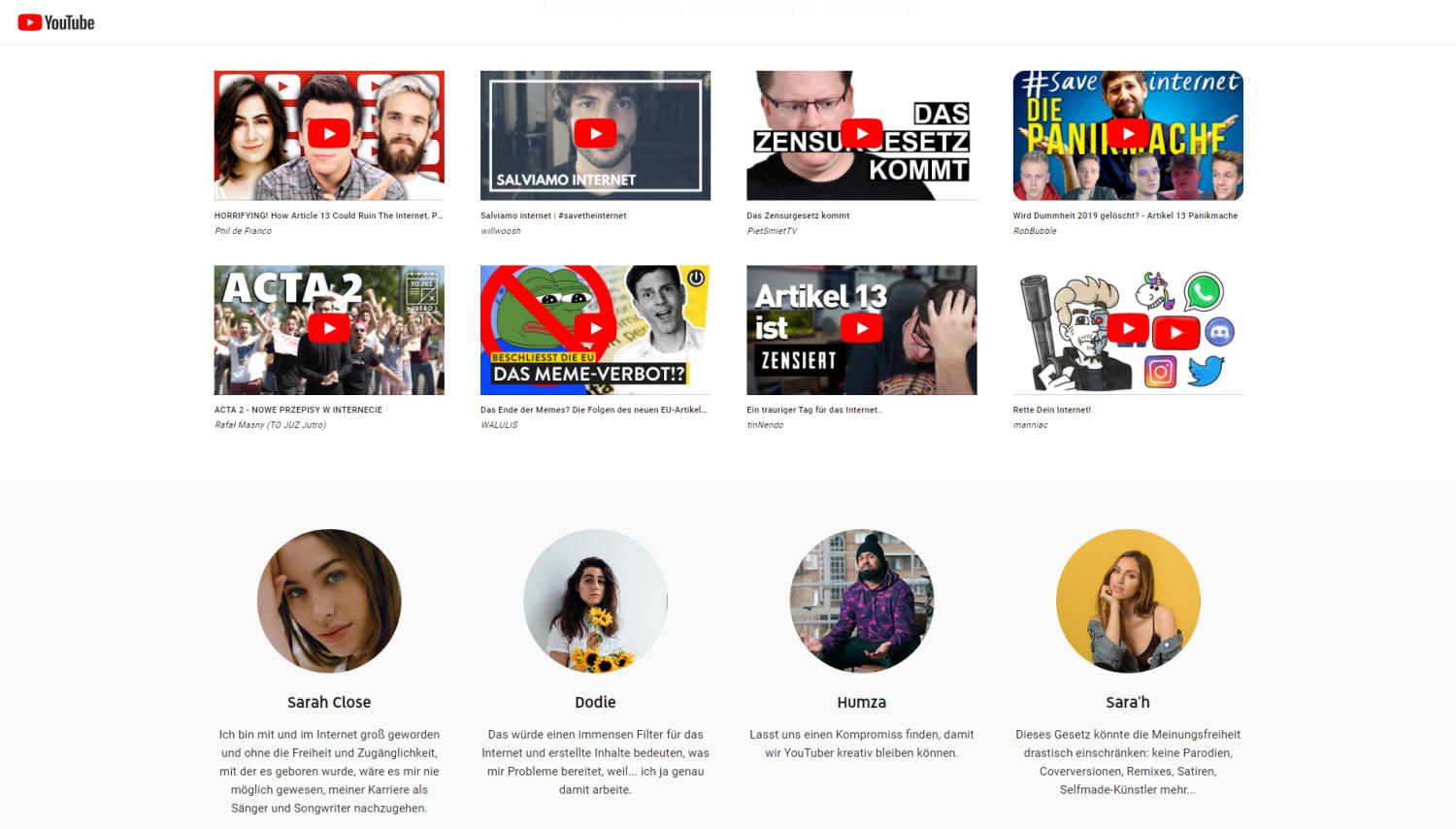
Task: Play the Phil de Franco Article 13 video
Action: [x=329, y=134]
